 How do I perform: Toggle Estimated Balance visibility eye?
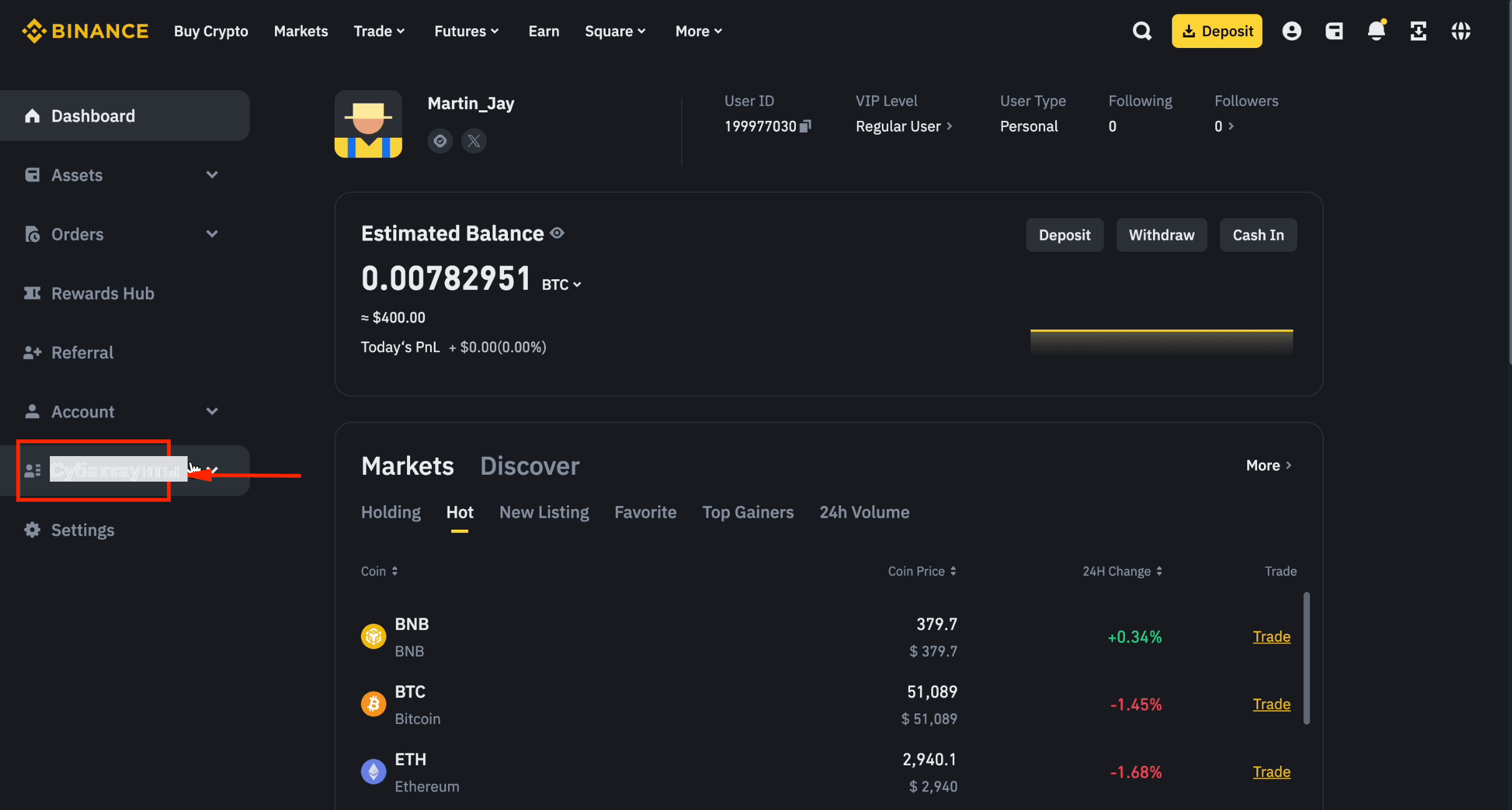click(557, 233)
